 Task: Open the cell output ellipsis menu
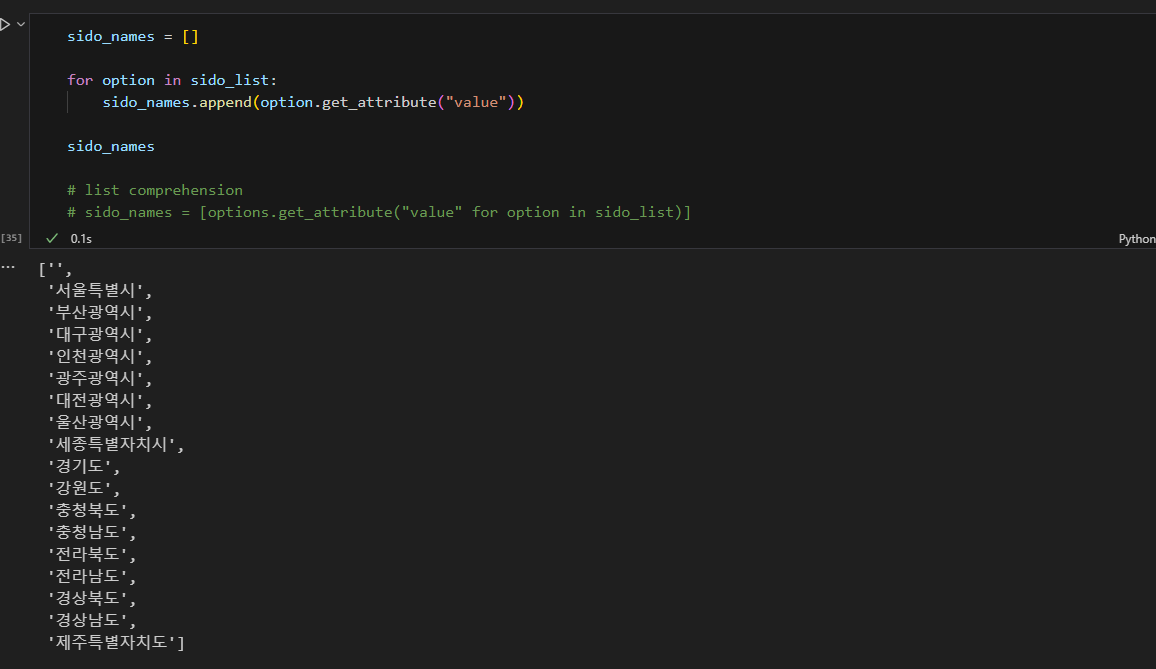click(x=8, y=267)
